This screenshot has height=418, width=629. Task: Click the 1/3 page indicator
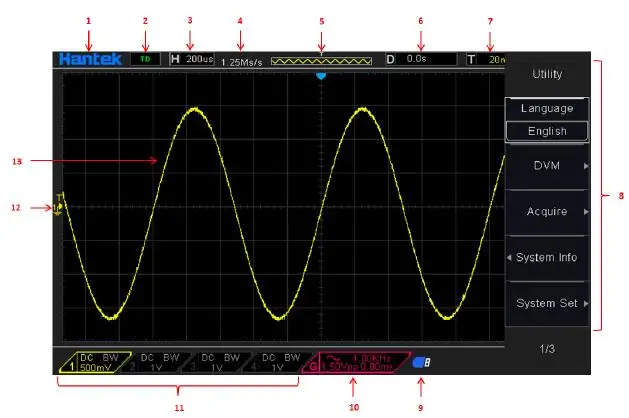[547, 349]
